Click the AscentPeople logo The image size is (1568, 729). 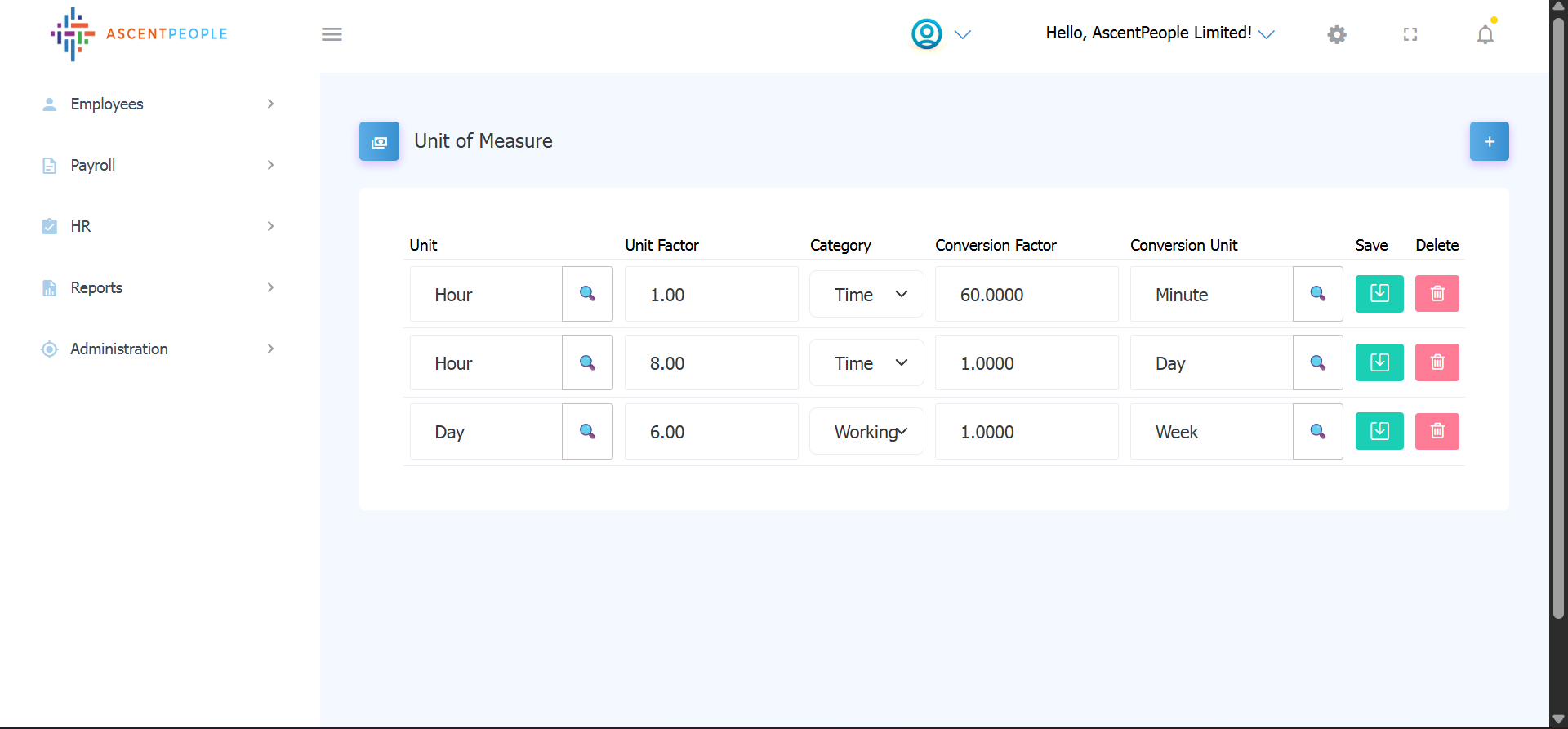[139, 34]
